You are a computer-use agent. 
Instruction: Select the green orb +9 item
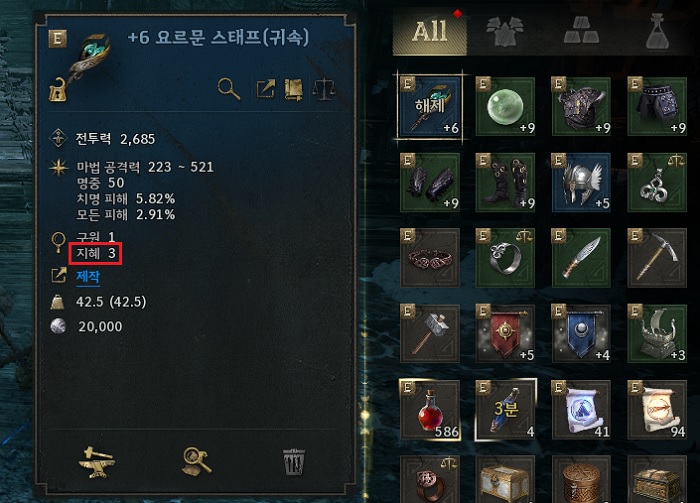click(x=505, y=106)
